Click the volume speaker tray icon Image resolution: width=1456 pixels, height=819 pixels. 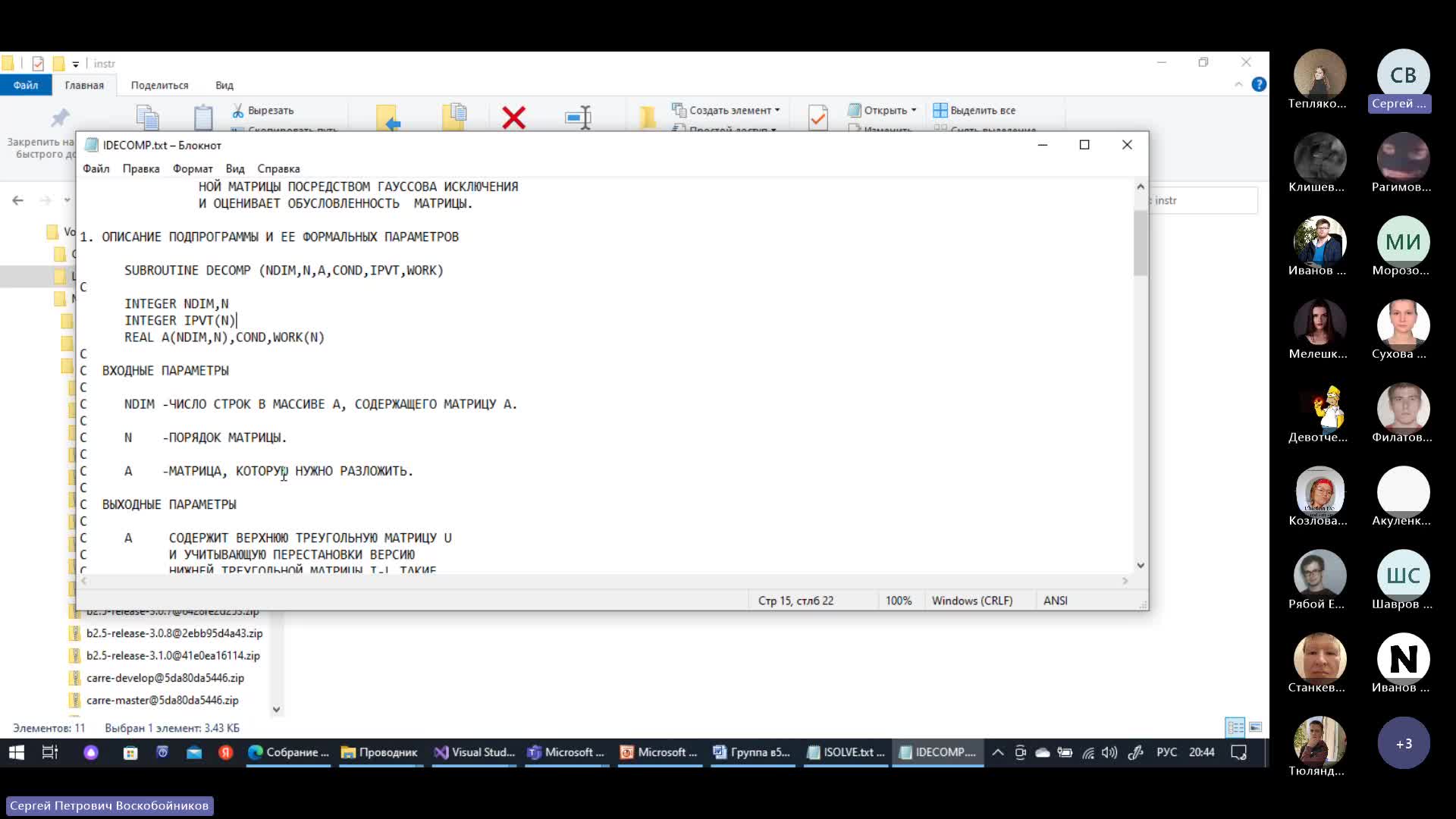[x=1109, y=752]
